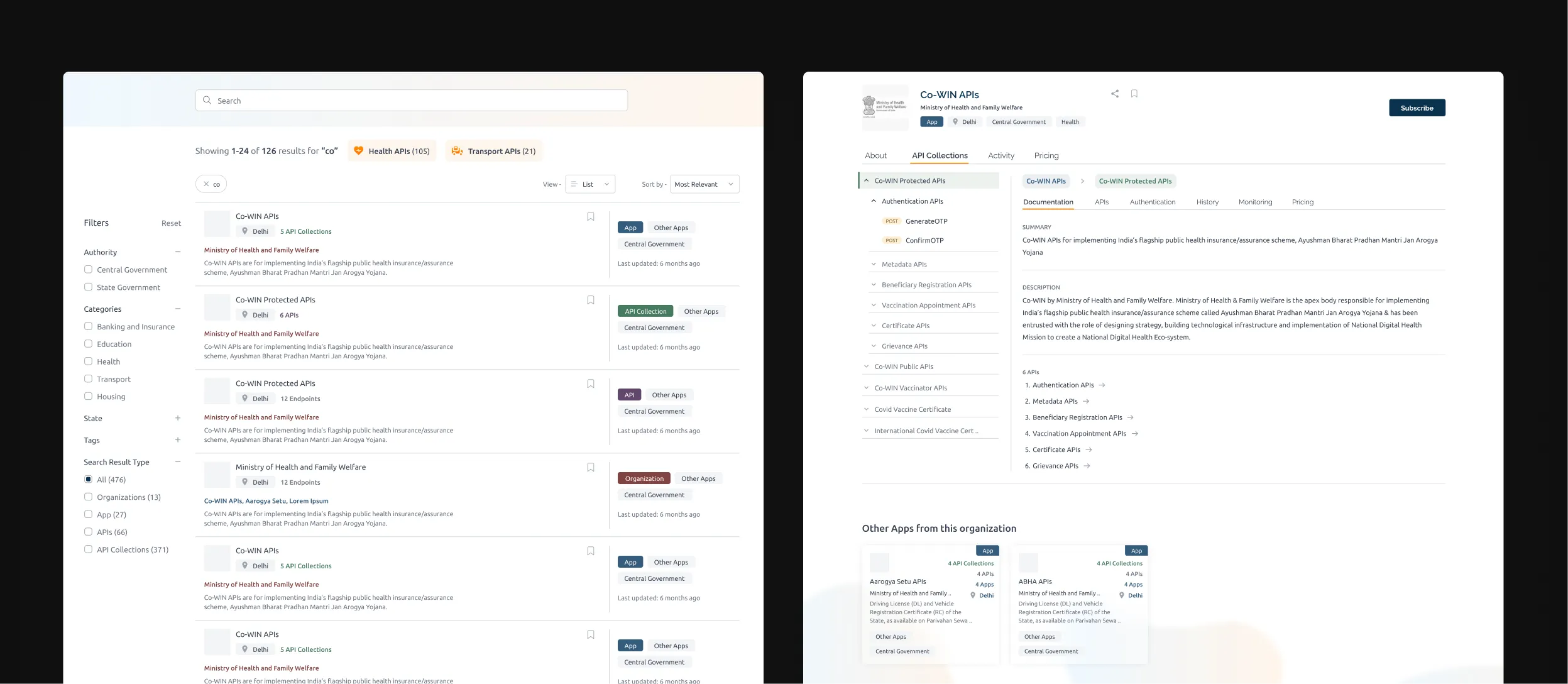This screenshot has width=1568, height=684.
Task: Bookmark the Ministry of Health and Family Welfare result
Action: click(x=591, y=467)
